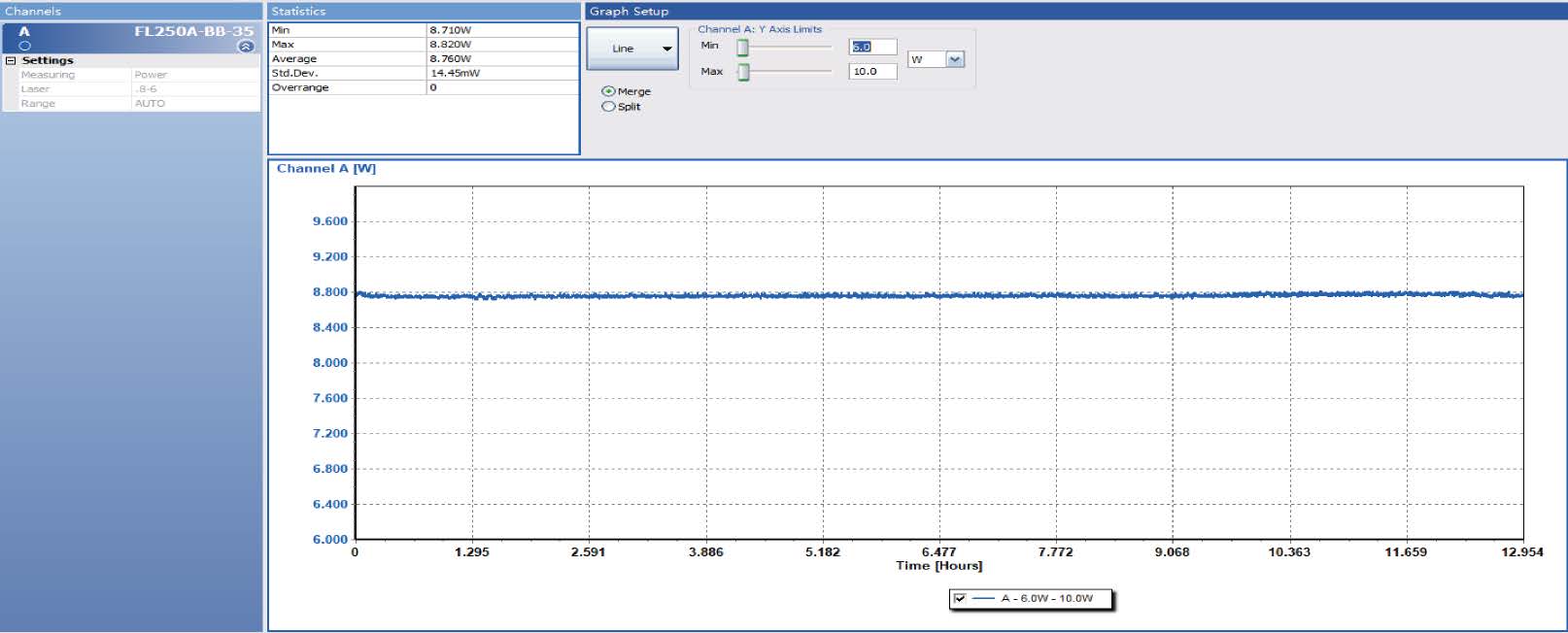Uncheck channel A legend checkbox
1568x633 pixels.
point(960,598)
